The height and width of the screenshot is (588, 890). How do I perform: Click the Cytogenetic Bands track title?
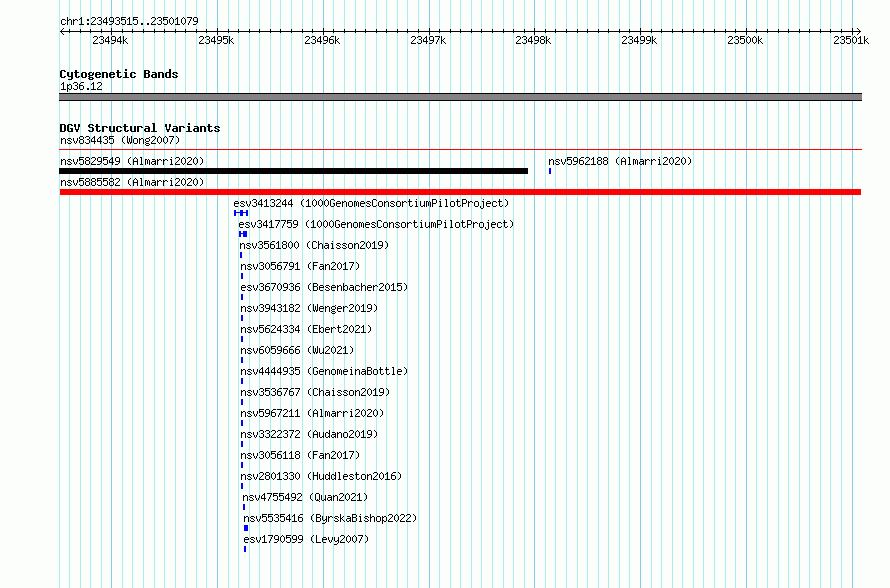tap(119, 74)
